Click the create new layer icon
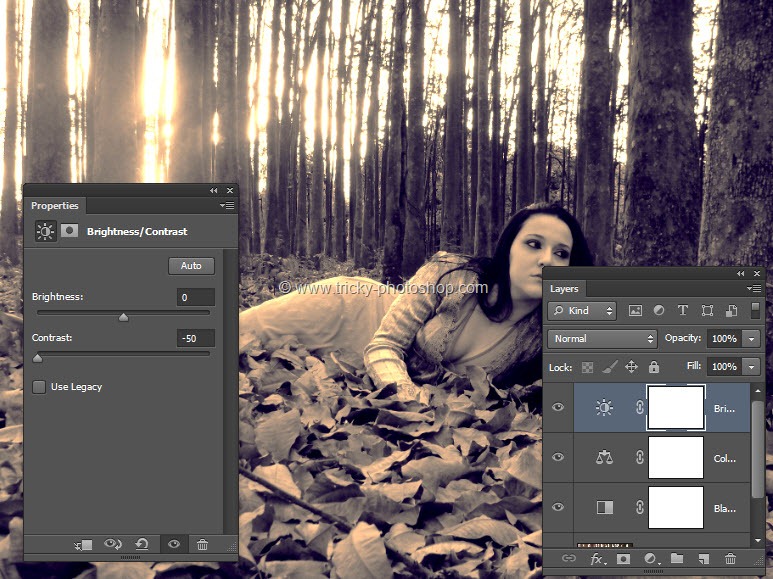The image size is (773, 579). [x=704, y=559]
